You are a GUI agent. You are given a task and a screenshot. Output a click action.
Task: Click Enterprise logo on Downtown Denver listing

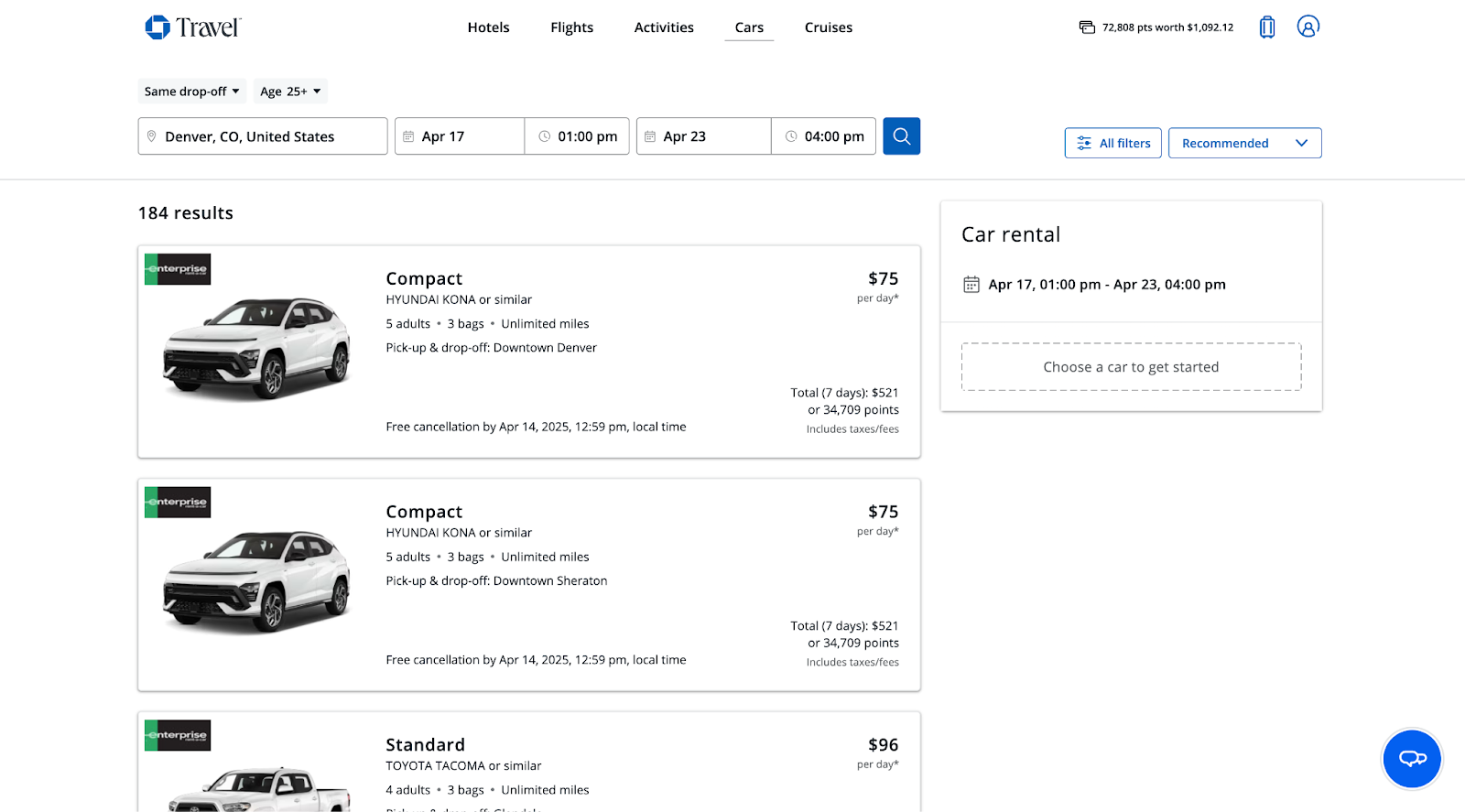178,269
